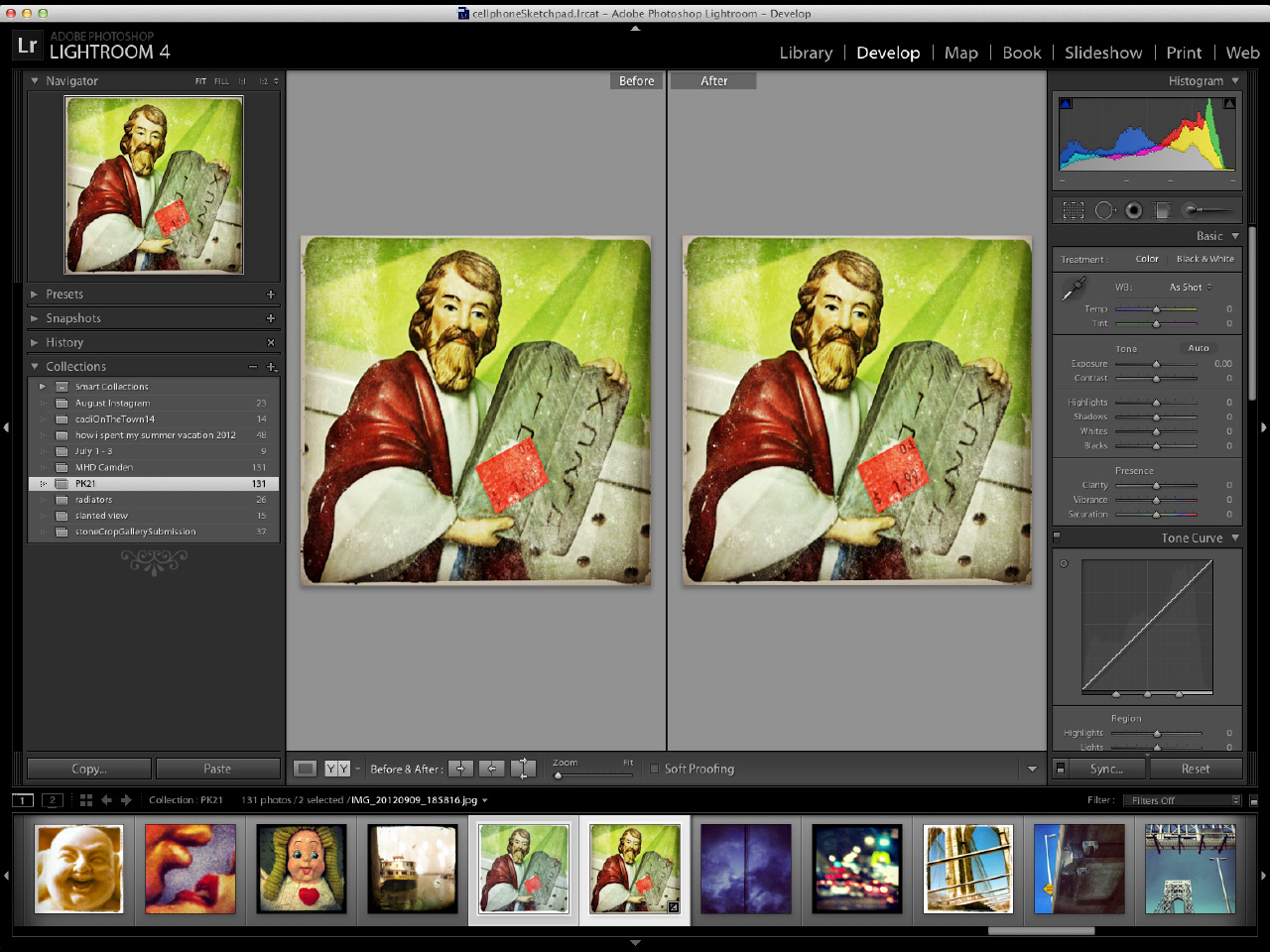Image resolution: width=1270 pixels, height=952 pixels.
Task: Collapse the Navigator panel
Action: tap(35, 81)
